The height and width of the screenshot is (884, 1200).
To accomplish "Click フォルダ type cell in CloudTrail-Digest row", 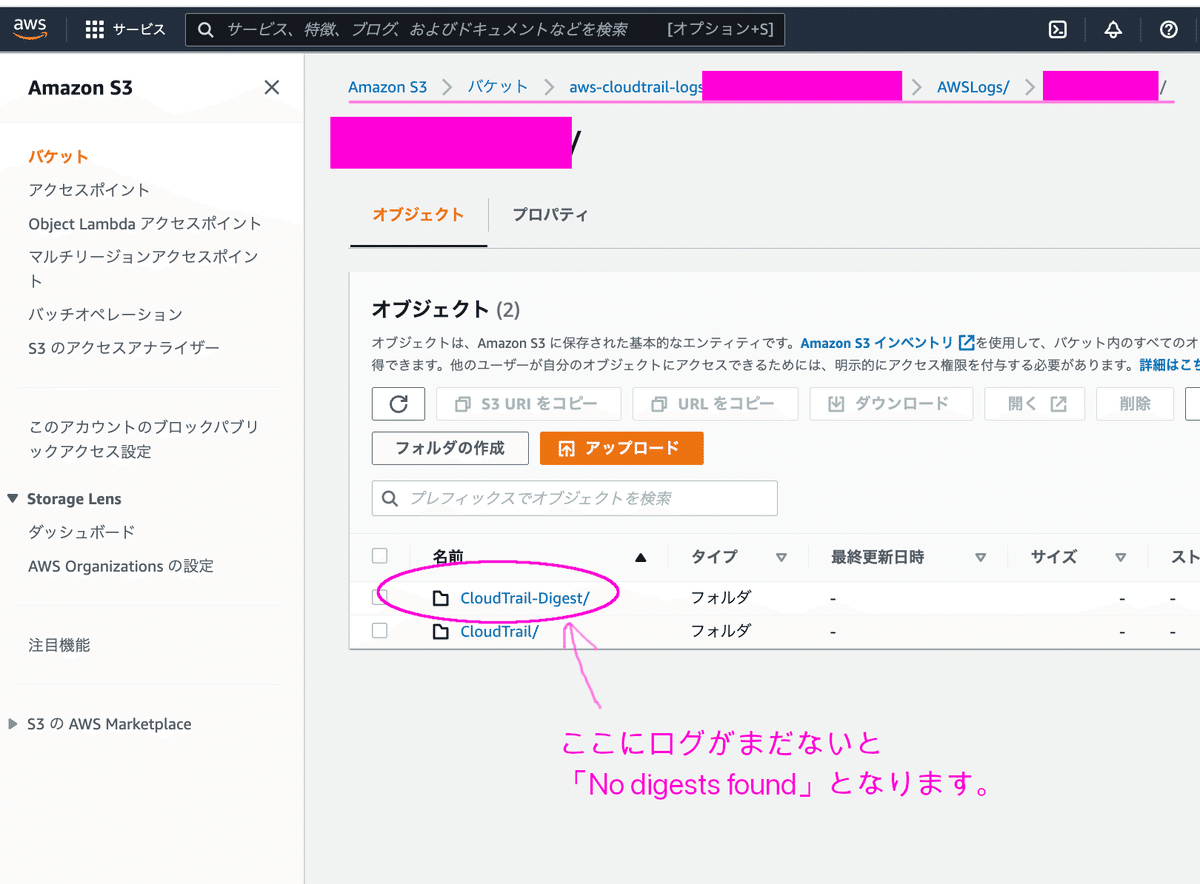I will point(721,598).
